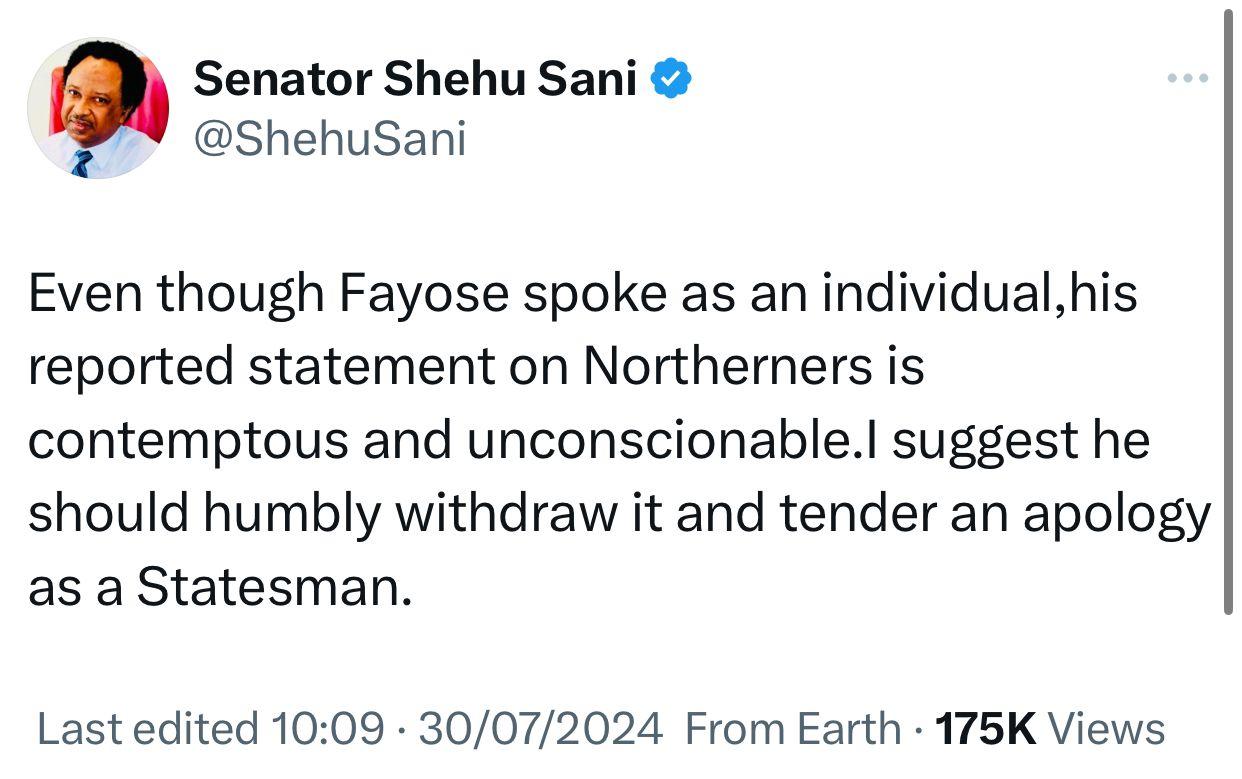Open the @ShehuSani handle link
The image size is (1242, 779).
(330, 139)
